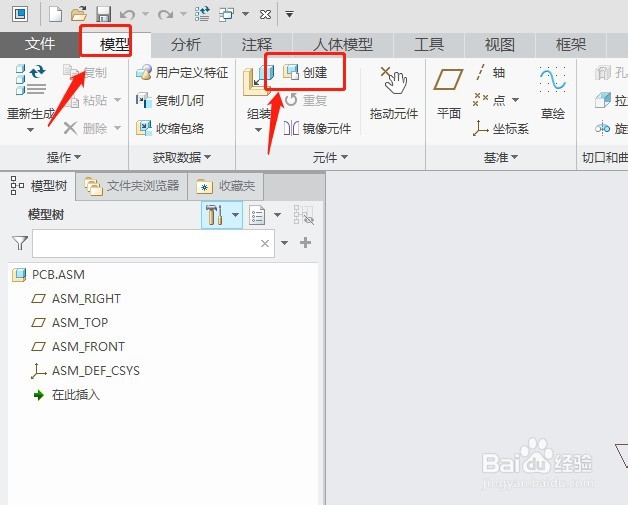
Task: Open the Undo history dropdown arrow
Action: pos(146,14)
